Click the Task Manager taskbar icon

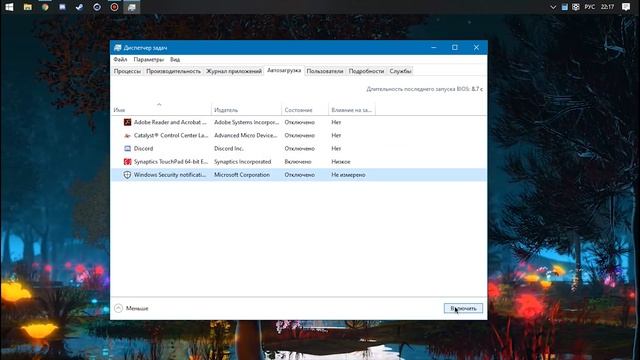click(x=131, y=7)
